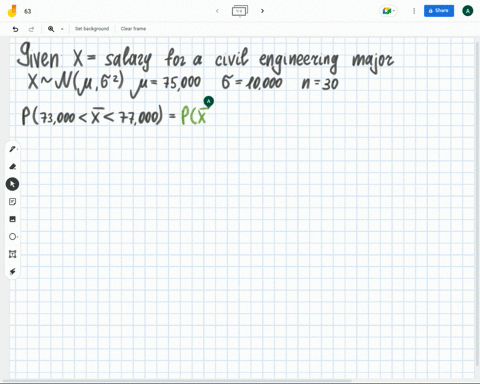The width and height of the screenshot is (480, 384).
Task: Select the Pen tool
Action: (x=13, y=149)
